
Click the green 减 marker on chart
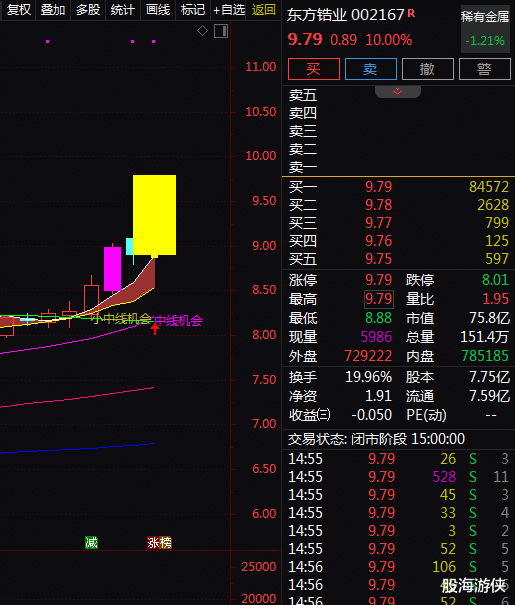(x=91, y=542)
